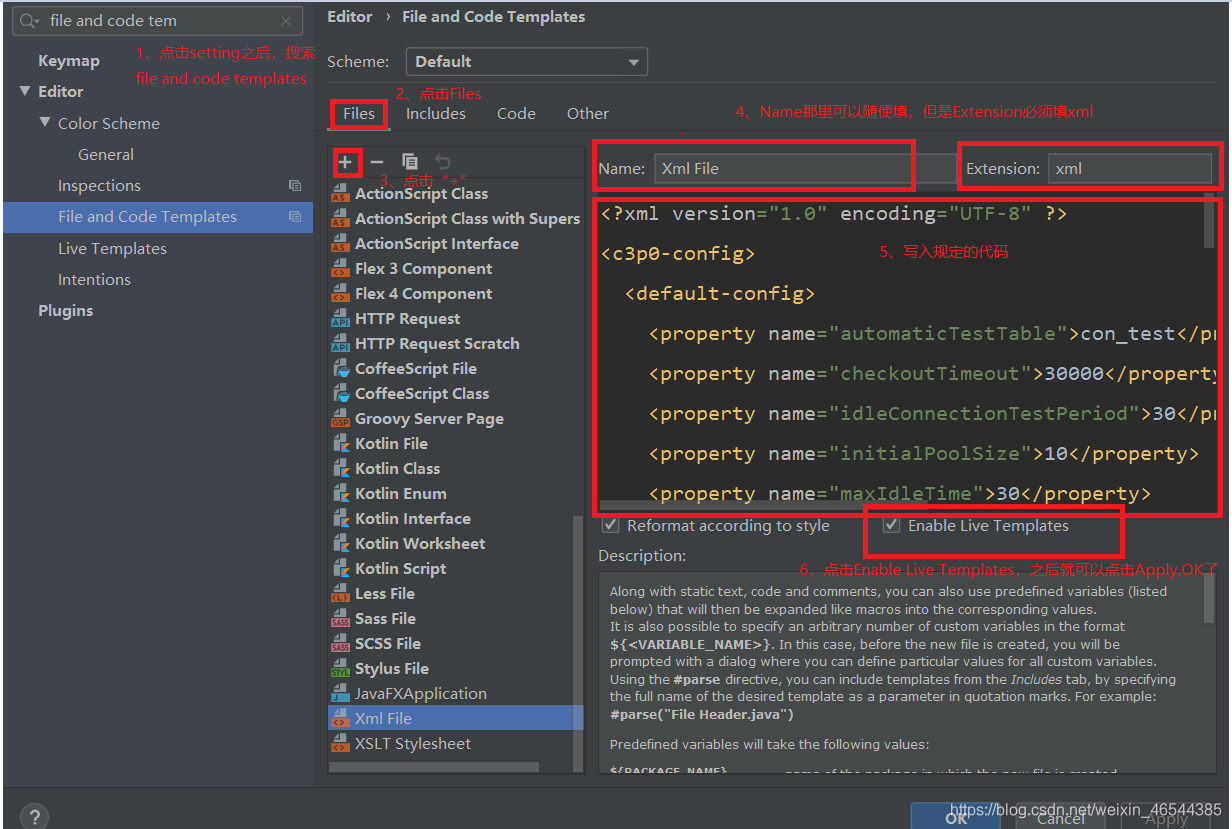Click the Xml File template icon
This screenshot has height=829, width=1232.
340,719
